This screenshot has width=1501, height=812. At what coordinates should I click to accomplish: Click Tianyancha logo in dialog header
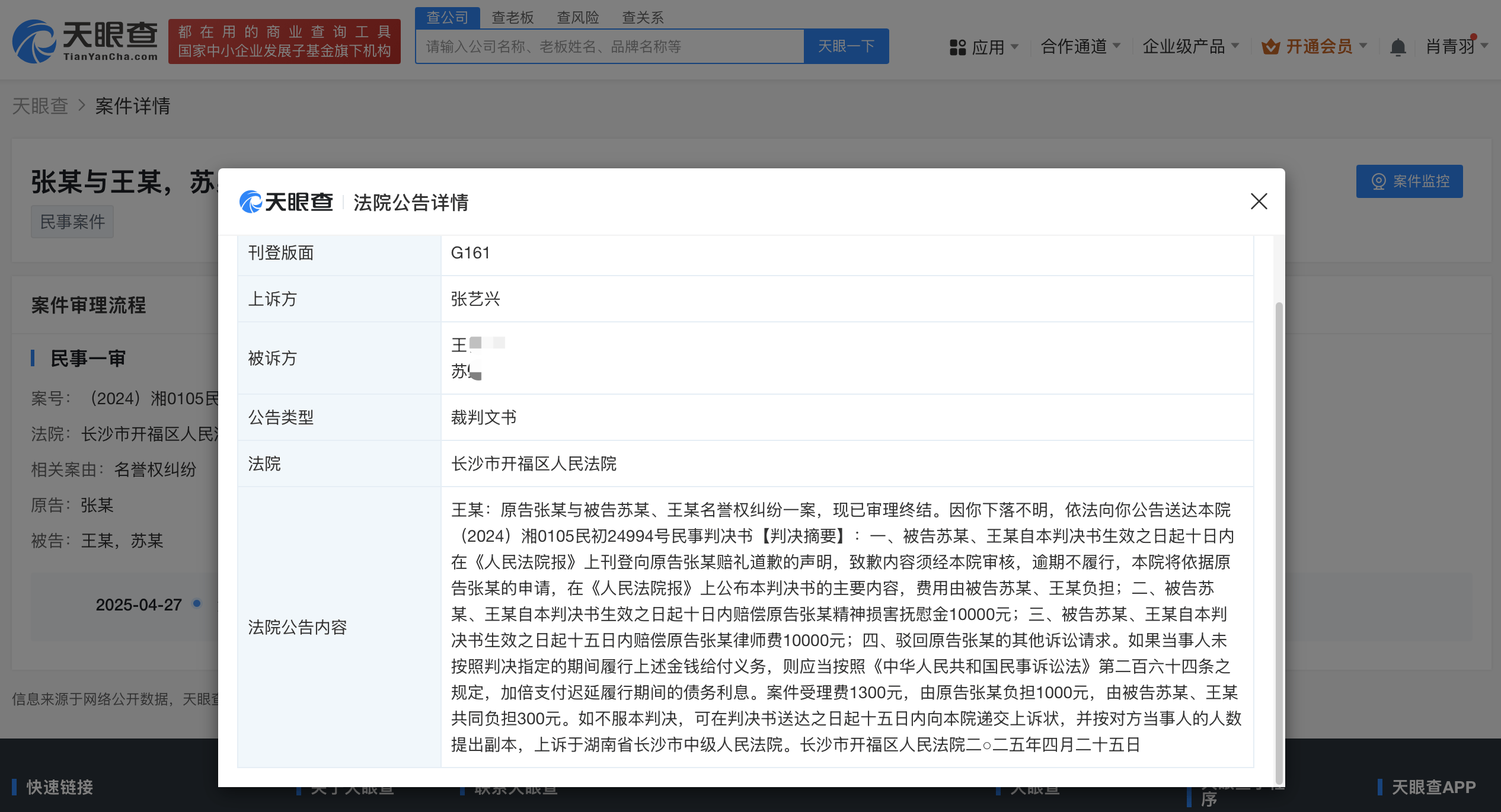point(286,202)
